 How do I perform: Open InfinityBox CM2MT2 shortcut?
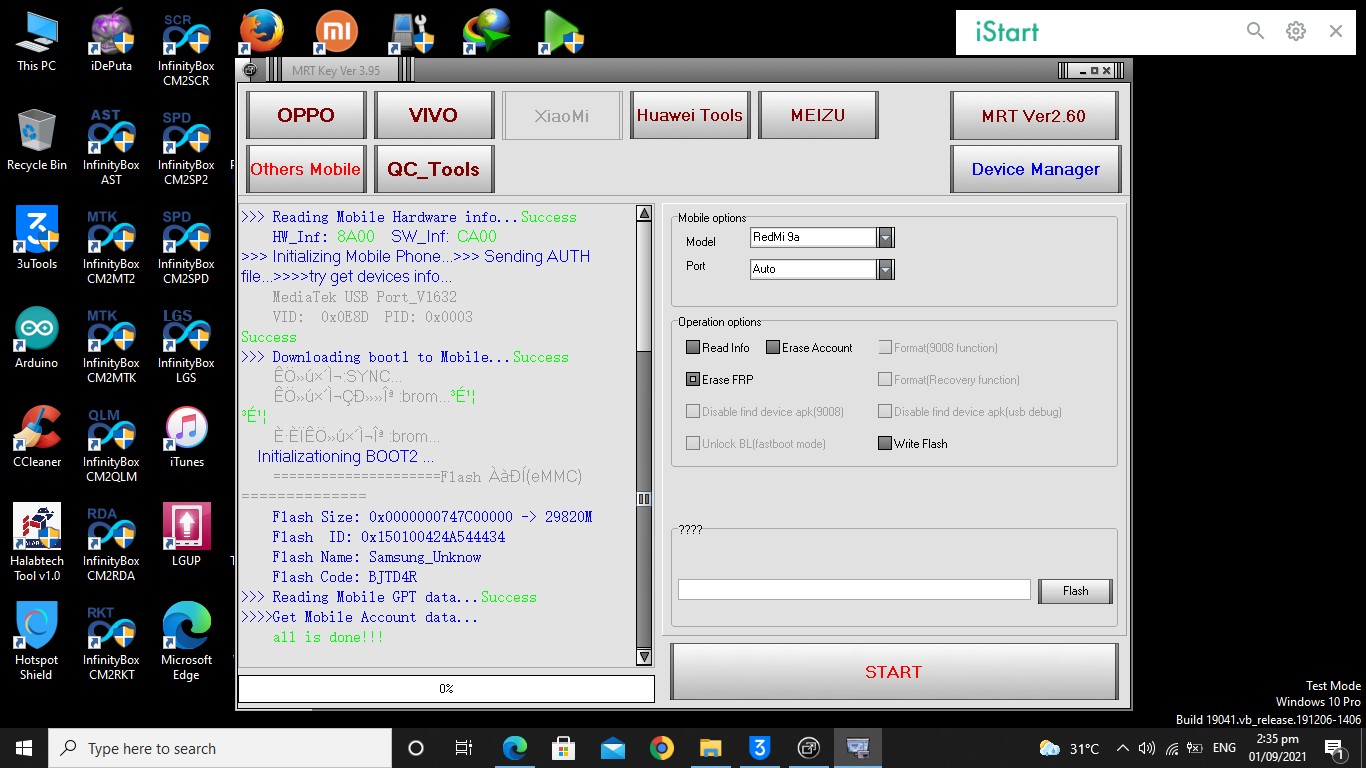(x=111, y=245)
